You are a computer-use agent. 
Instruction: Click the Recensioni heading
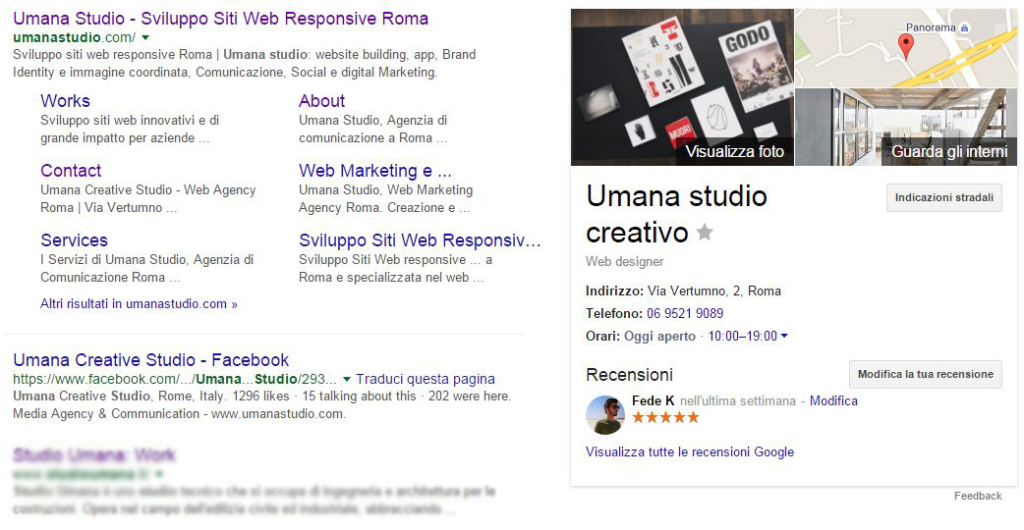(x=629, y=375)
